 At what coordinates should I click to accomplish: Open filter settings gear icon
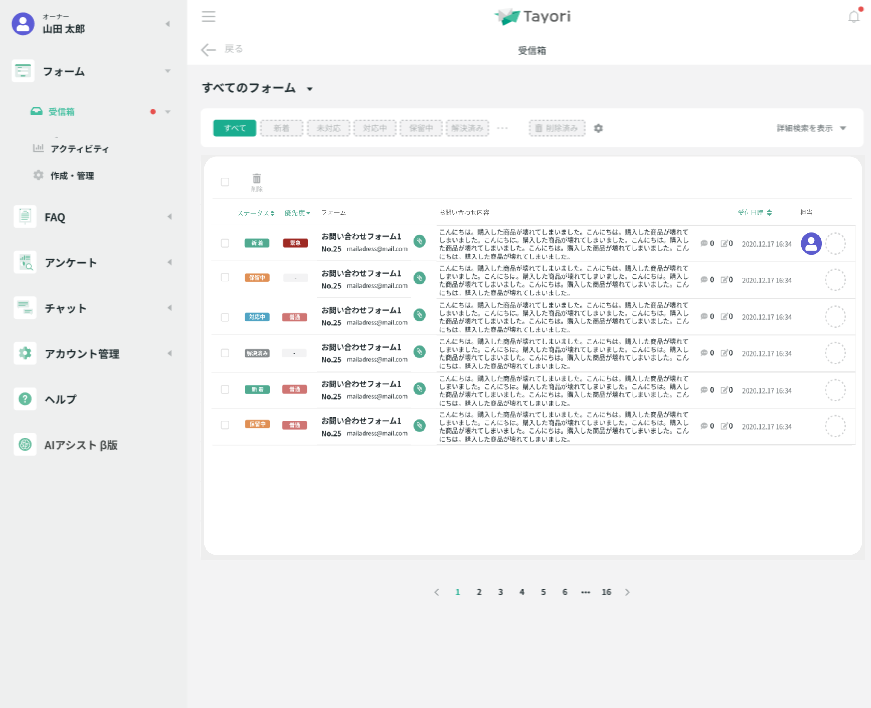(598, 128)
